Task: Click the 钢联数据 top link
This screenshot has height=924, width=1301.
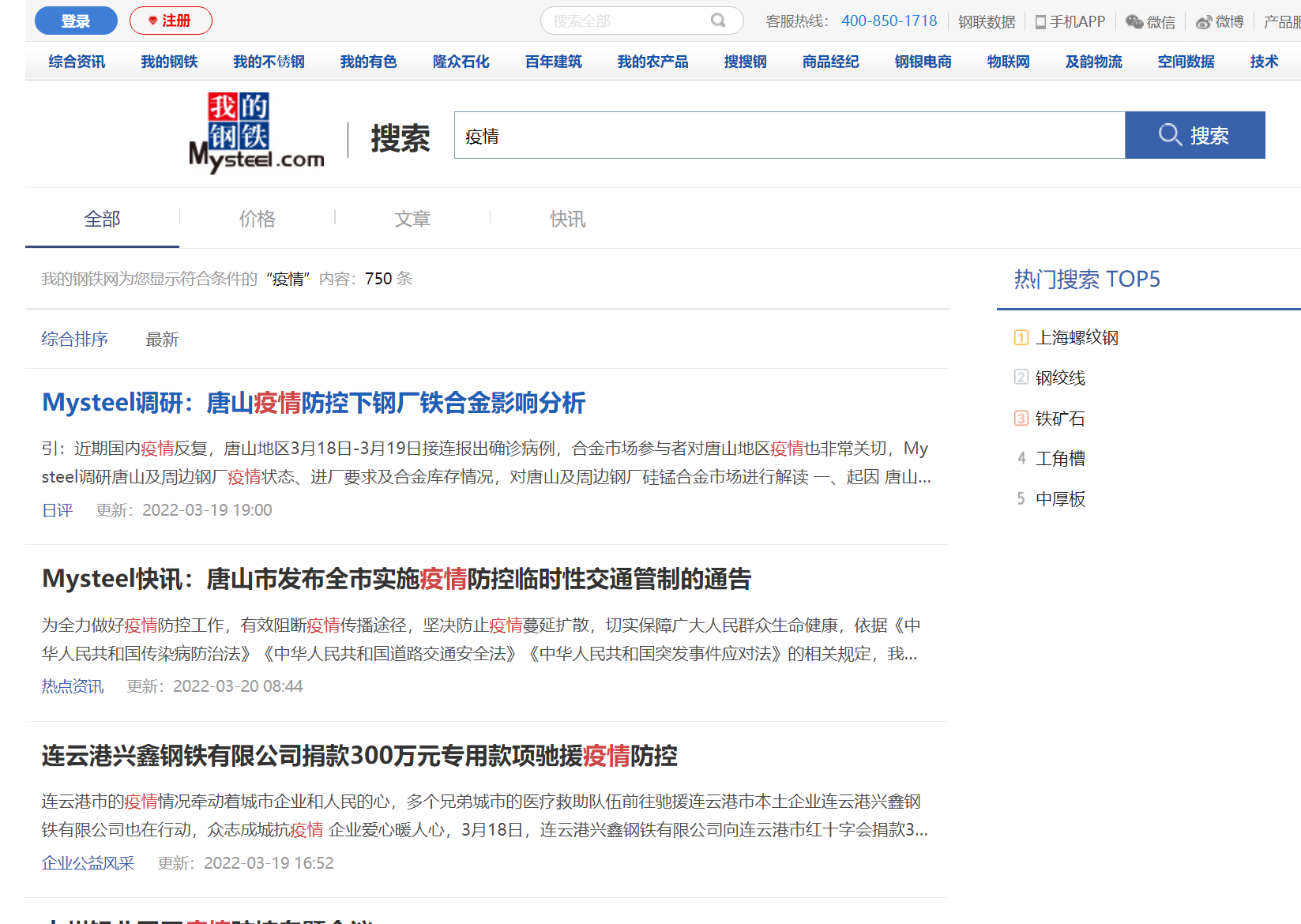Action: coord(987,21)
